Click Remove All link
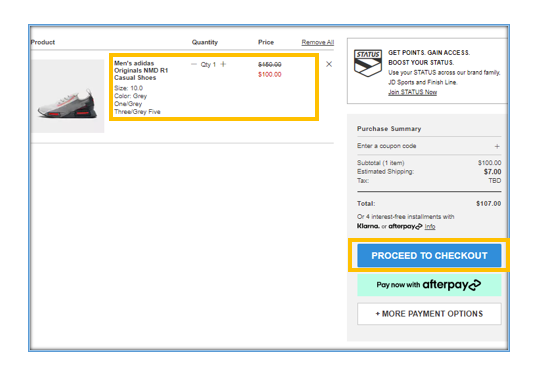The image size is (549, 368). pyautogui.click(x=318, y=42)
